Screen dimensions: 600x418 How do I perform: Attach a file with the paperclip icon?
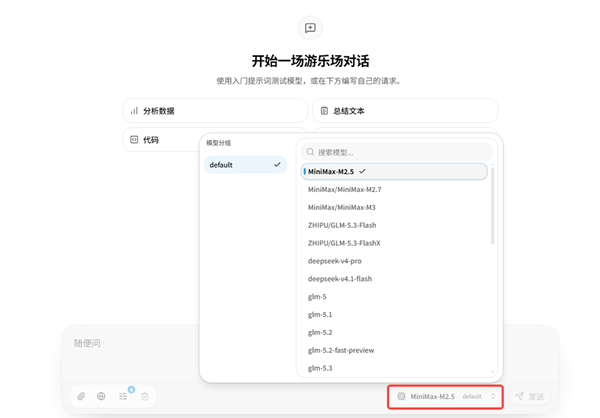(81, 396)
